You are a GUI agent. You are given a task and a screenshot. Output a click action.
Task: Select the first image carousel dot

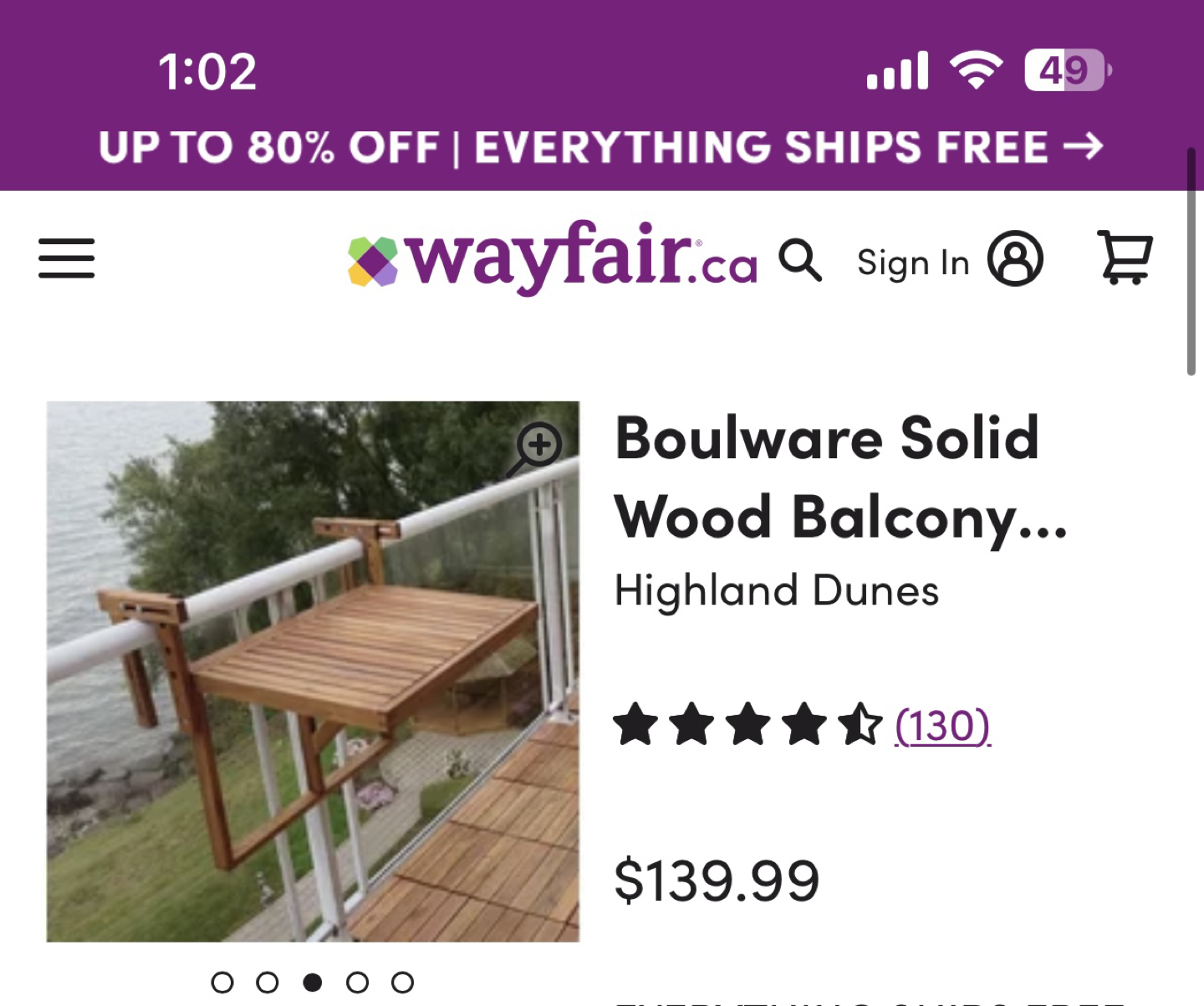[x=222, y=983]
